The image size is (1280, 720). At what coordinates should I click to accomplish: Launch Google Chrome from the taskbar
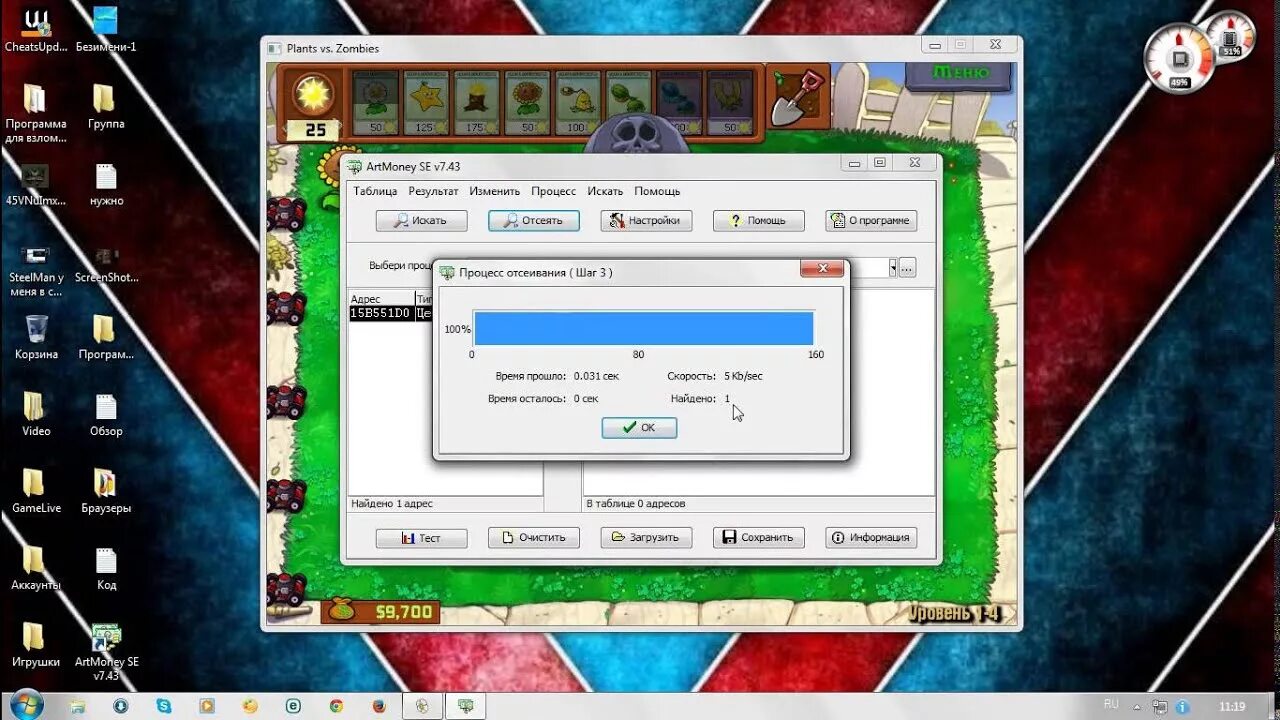[336, 706]
